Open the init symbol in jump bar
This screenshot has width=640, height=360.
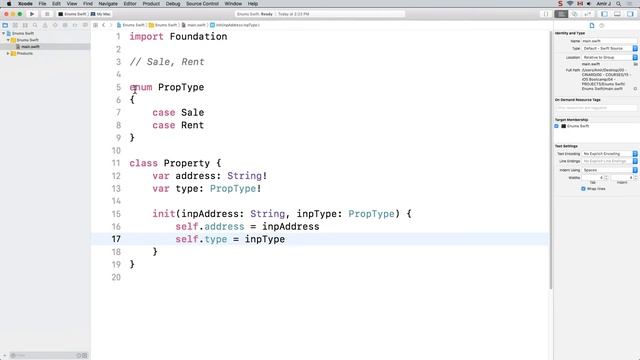[x=235, y=25]
